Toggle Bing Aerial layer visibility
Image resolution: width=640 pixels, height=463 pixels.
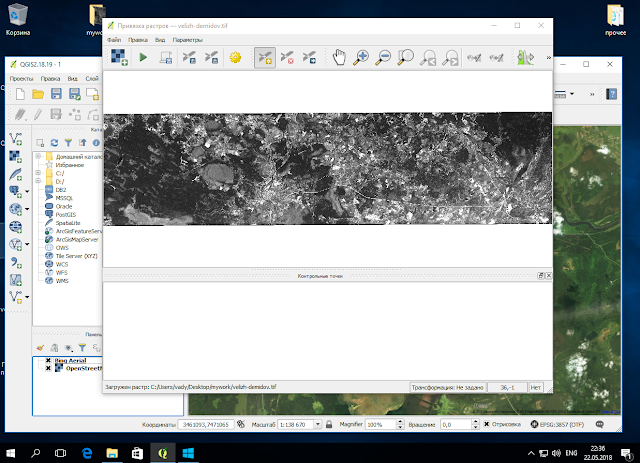pyautogui.click(x=48, y=361)
